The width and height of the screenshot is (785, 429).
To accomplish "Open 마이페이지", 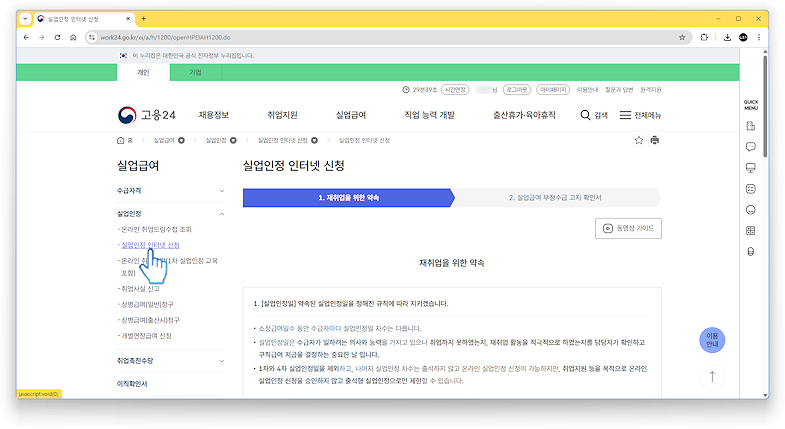I will pyautogui.click(x=553, y=90).
